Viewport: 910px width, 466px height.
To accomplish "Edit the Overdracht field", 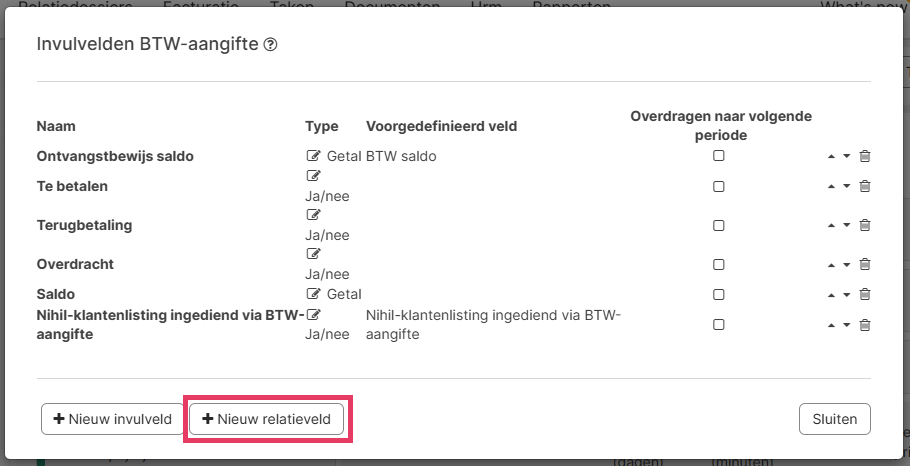I will [314, 254].
